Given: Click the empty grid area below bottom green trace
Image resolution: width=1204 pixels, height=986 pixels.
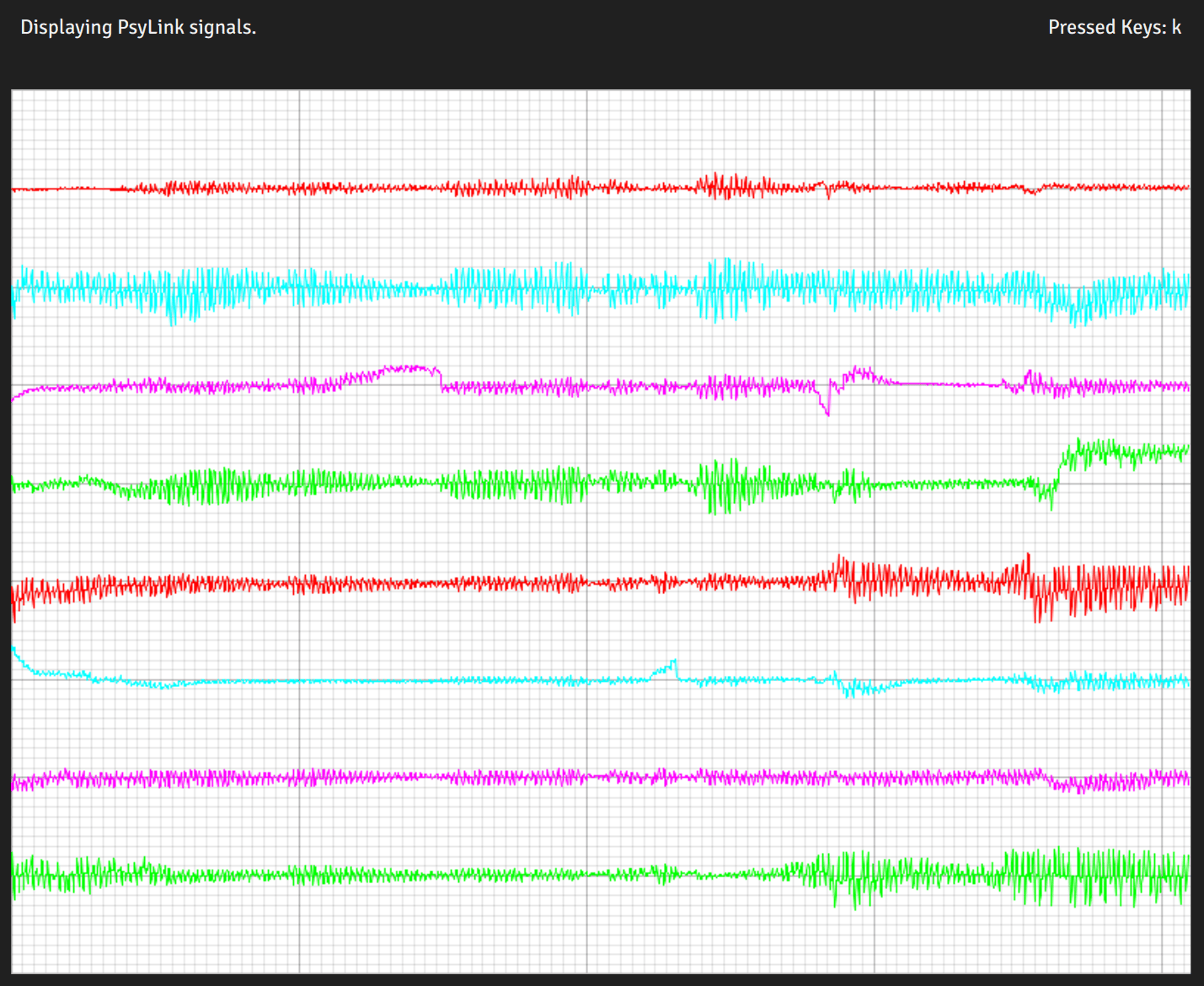Looking at the screenshot, I should (590, 940).
